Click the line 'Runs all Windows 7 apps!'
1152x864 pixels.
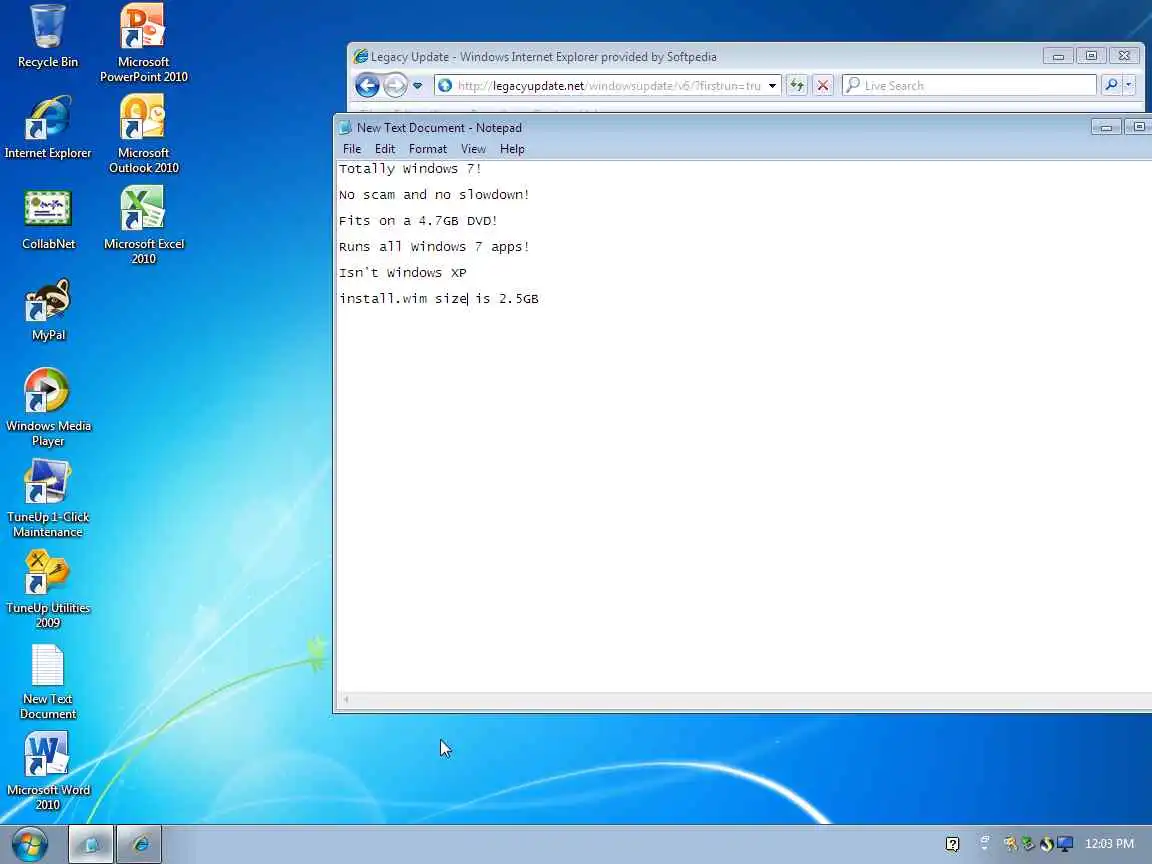[434, 247]
